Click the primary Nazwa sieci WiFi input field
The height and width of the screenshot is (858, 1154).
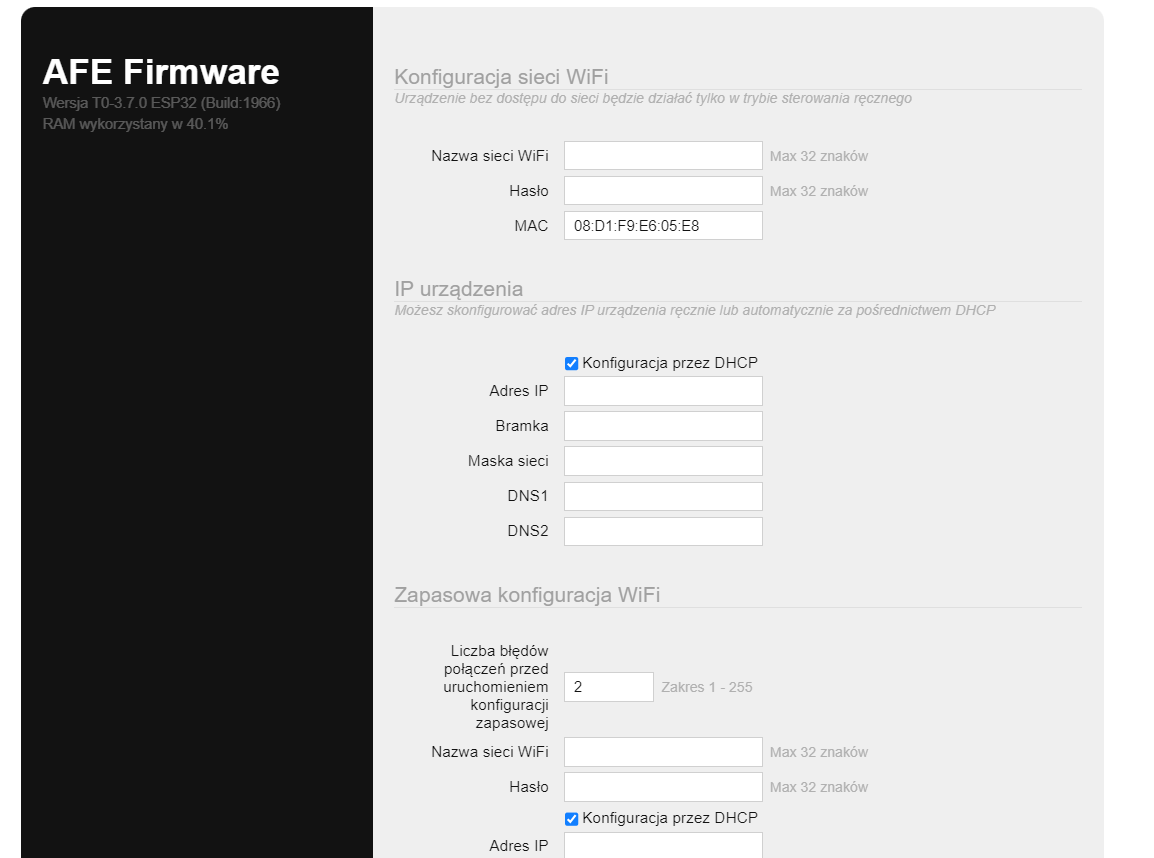[663, 156]
